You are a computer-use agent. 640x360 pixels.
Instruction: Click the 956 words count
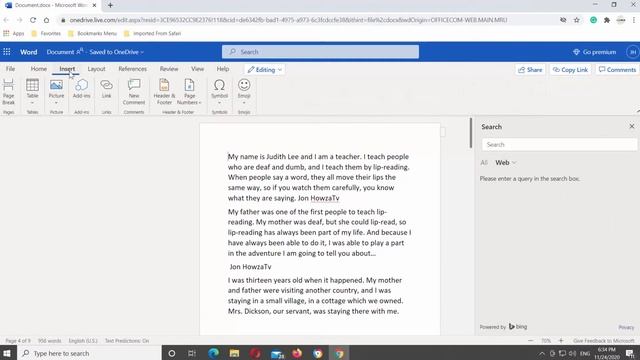click(49, 340)
